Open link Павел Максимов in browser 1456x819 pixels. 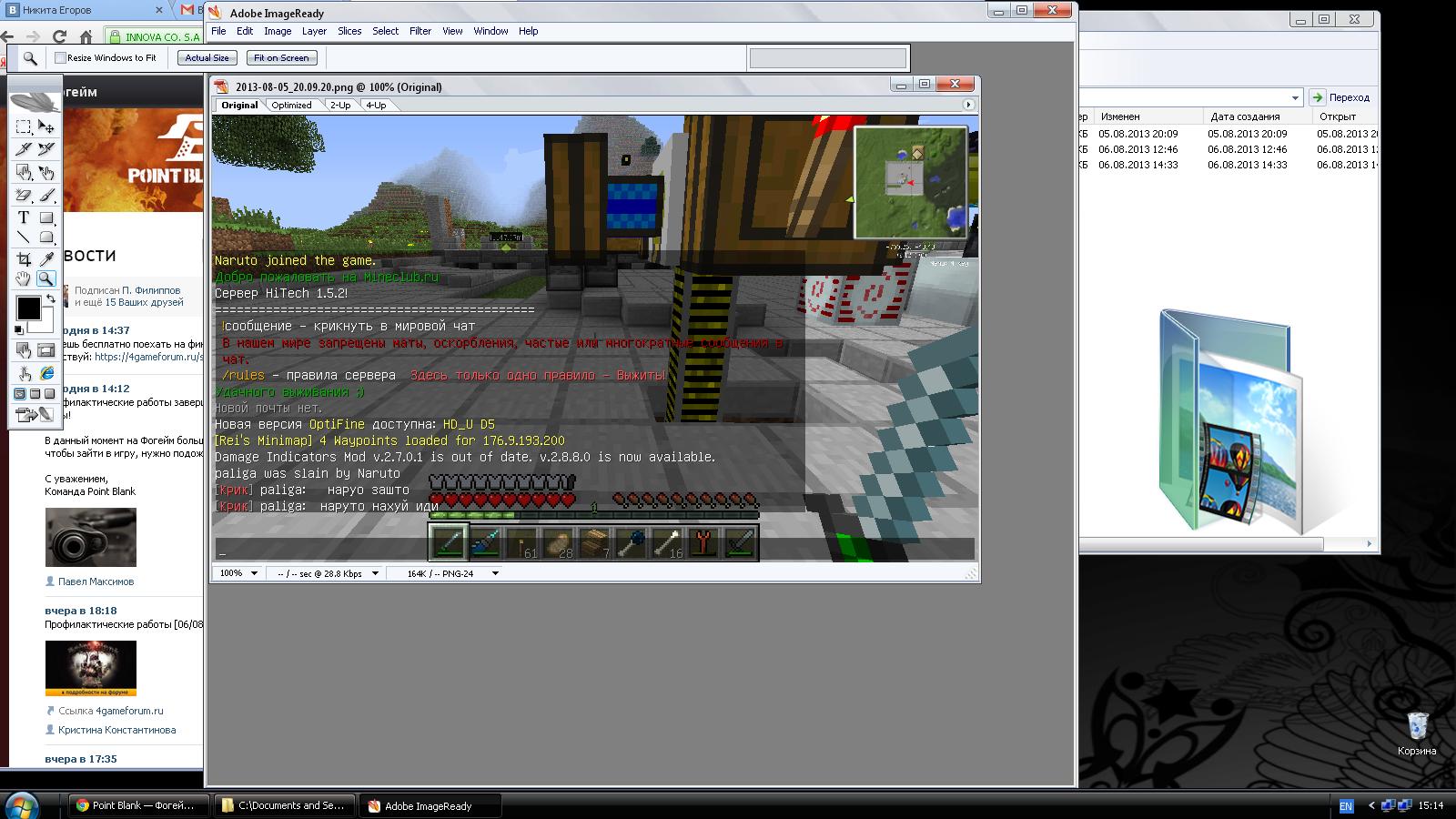coord(96,581)
